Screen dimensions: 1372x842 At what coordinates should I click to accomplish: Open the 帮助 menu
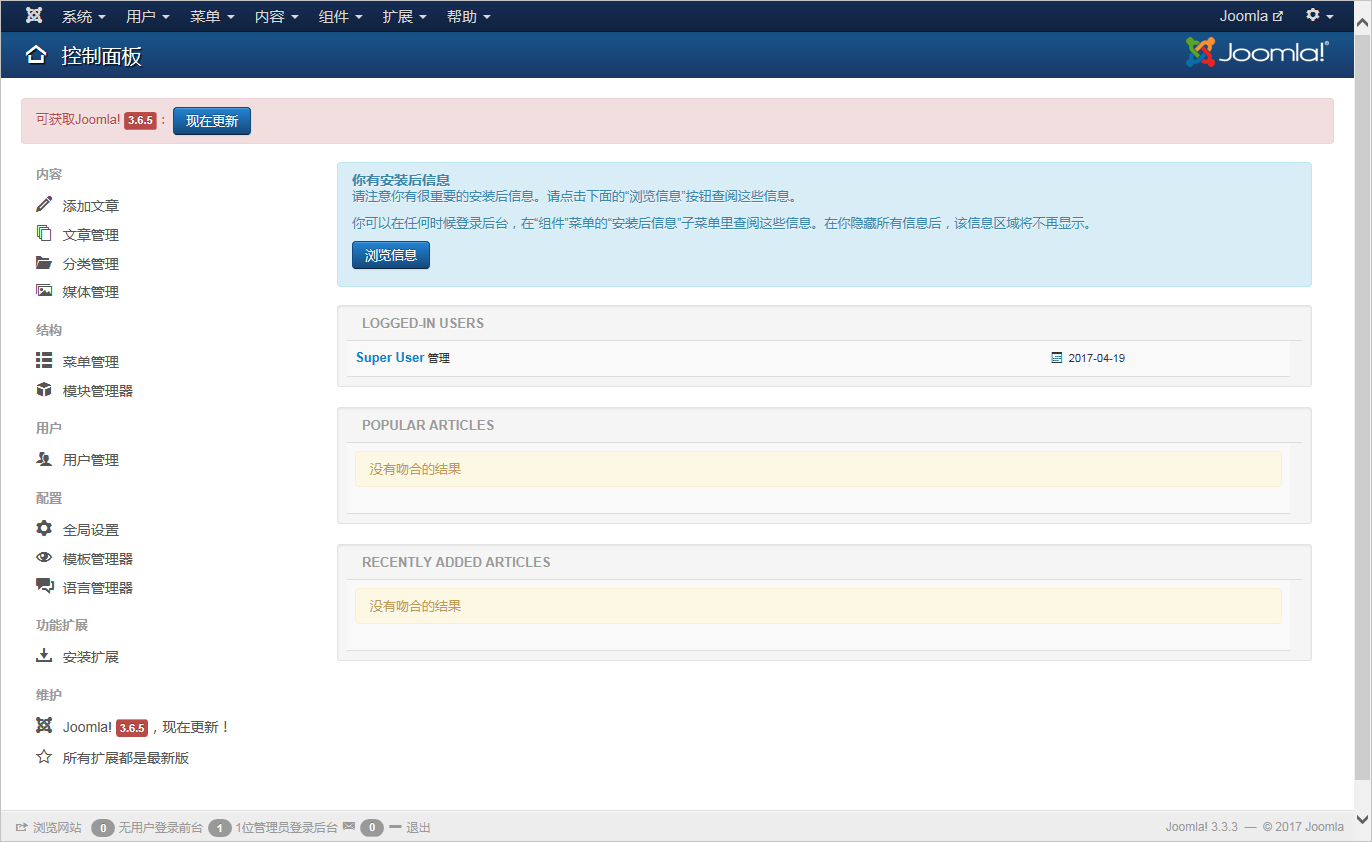click(468, 16)
